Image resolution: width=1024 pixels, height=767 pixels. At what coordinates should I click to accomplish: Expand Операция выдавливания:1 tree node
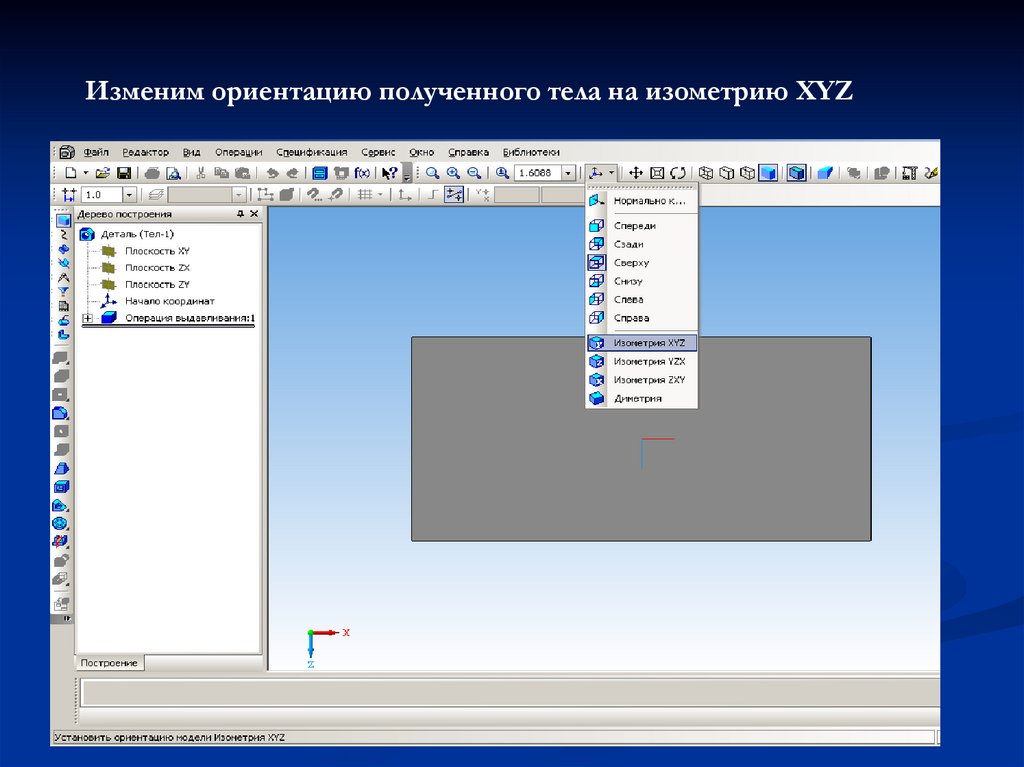[x=88, y=318]
